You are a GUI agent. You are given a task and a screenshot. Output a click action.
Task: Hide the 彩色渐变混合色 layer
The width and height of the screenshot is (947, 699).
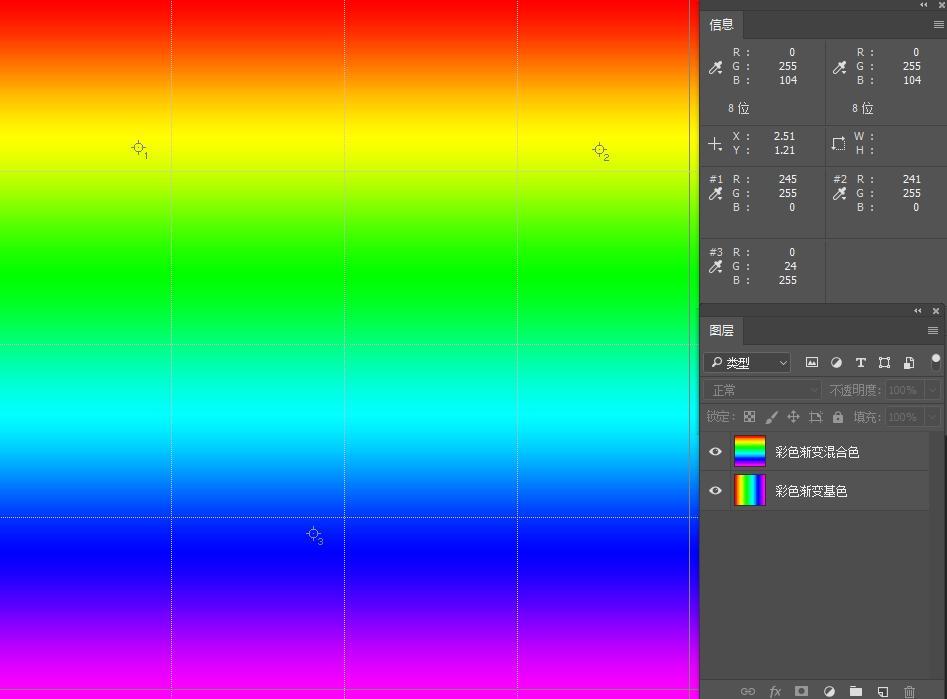(x=715, y=452)
